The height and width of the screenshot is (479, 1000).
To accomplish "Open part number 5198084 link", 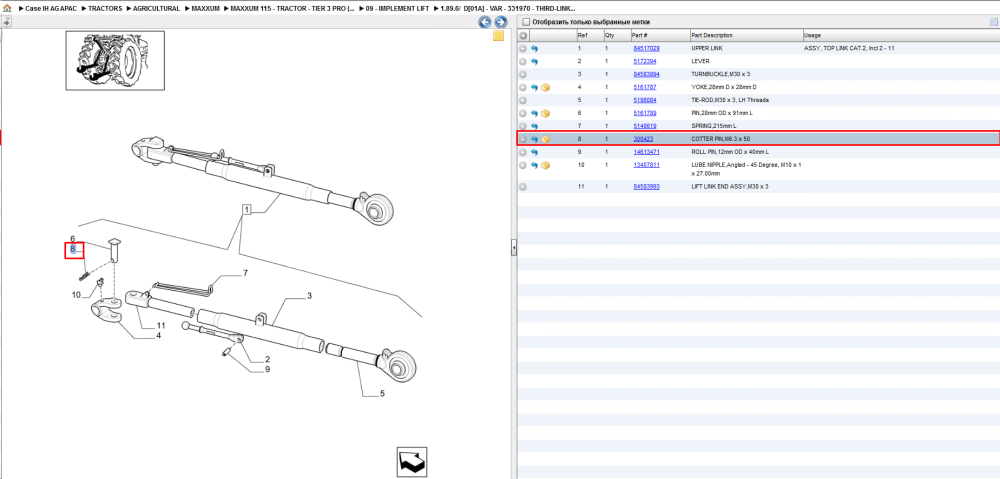I will [x=645, y=100].
